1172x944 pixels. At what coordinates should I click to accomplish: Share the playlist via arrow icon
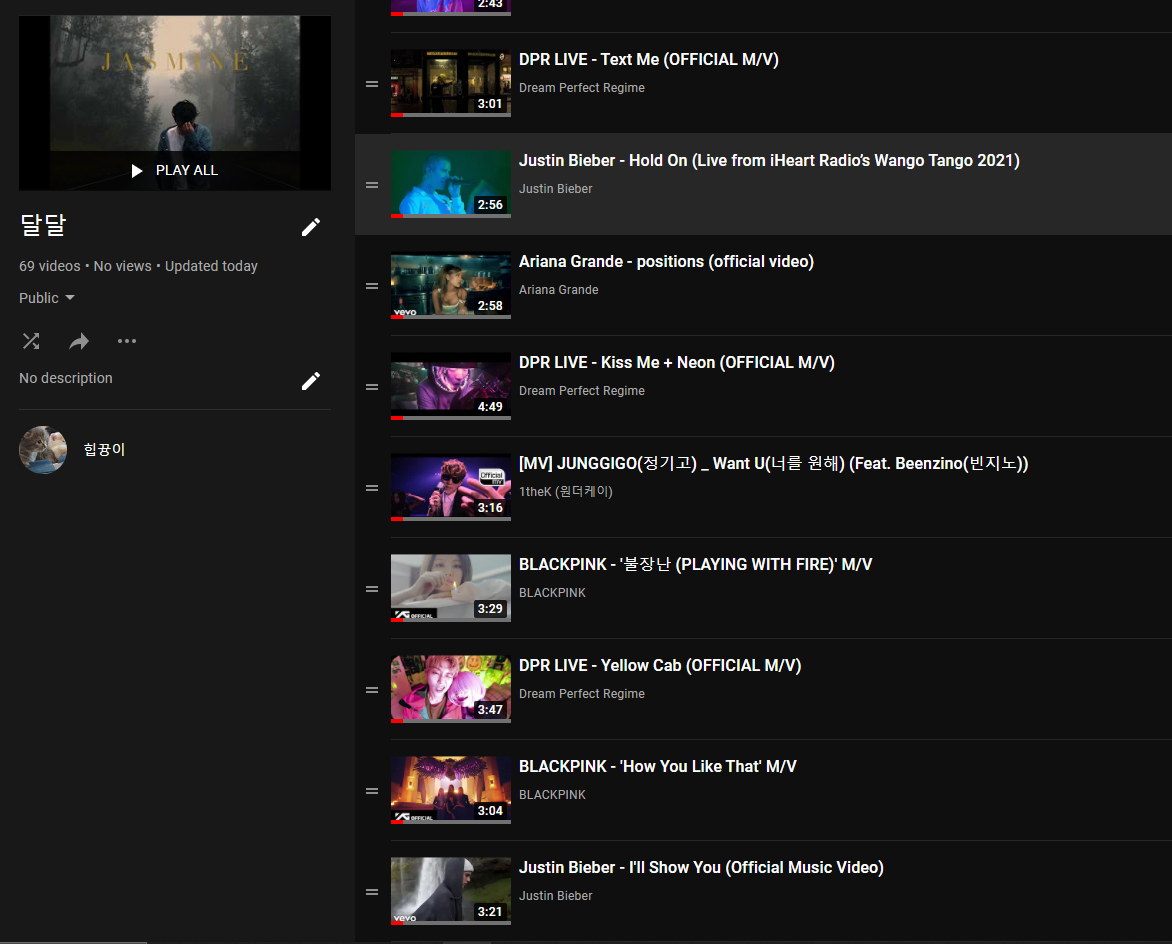pos(79,341)
